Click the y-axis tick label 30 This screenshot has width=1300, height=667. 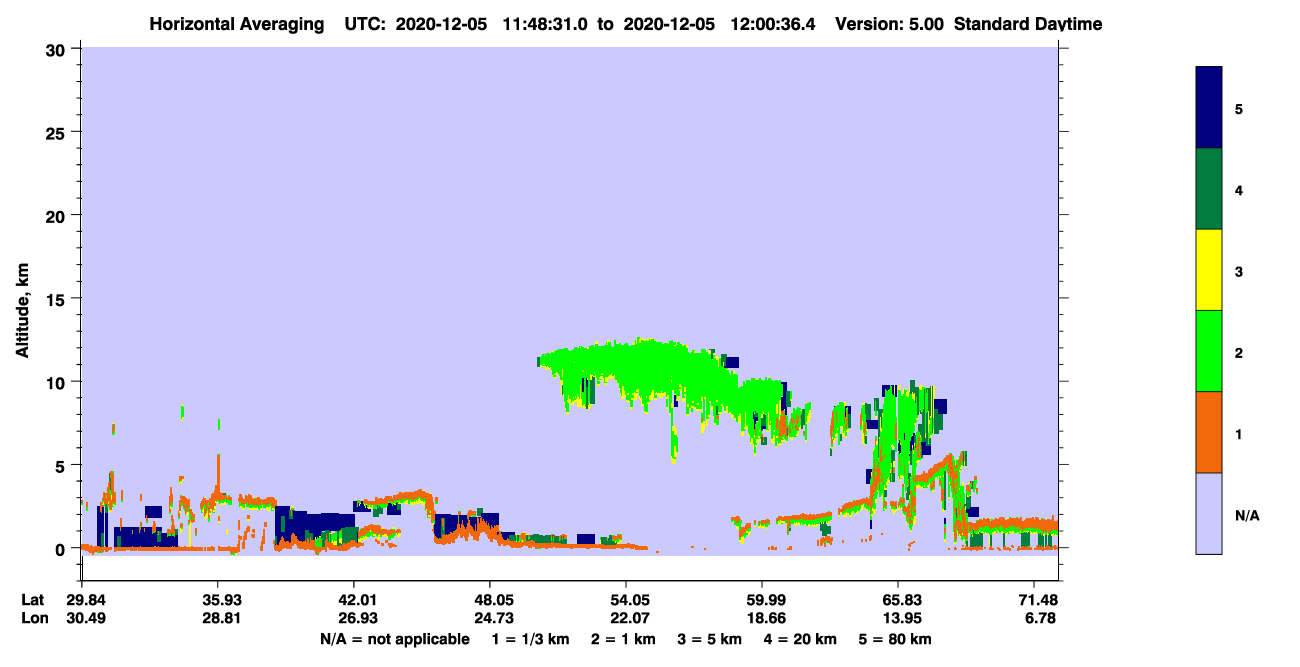[58, 49]
